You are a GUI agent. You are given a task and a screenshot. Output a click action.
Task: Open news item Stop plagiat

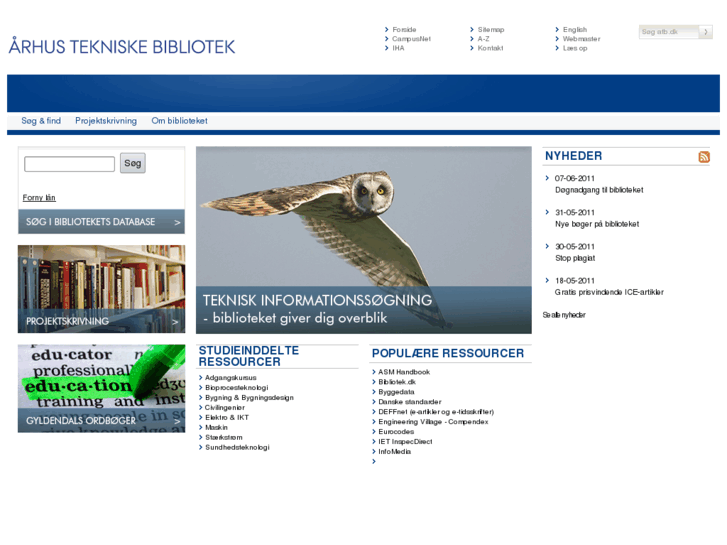575,258
